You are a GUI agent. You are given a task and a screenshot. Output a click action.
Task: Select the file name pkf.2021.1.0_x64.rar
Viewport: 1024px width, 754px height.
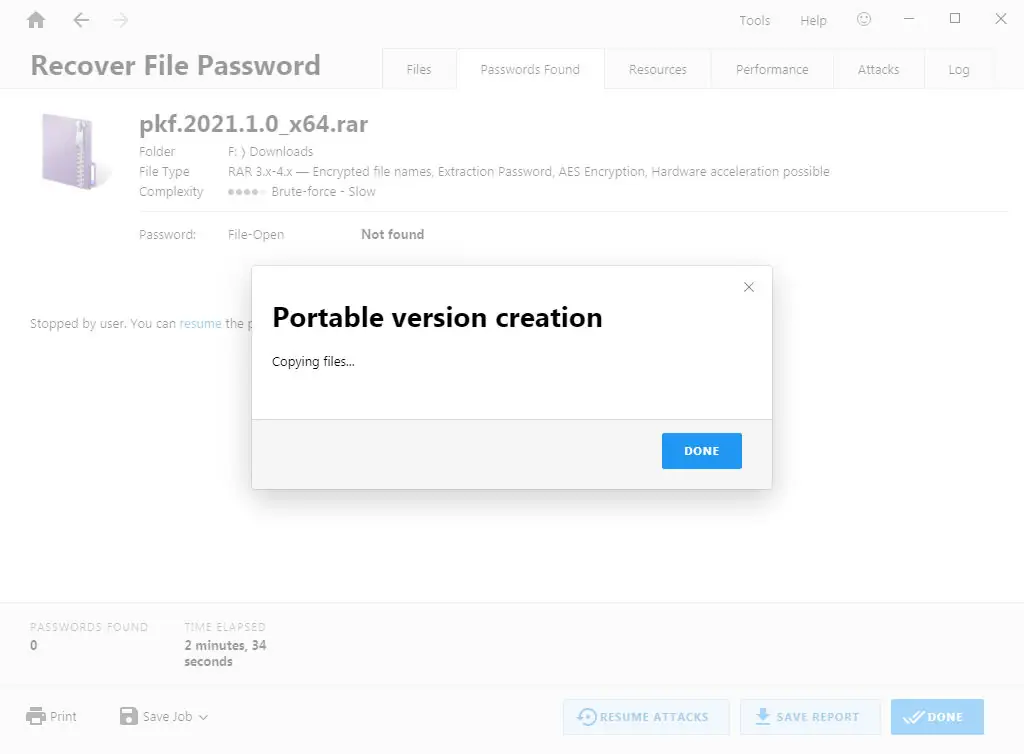coord(253,124)
